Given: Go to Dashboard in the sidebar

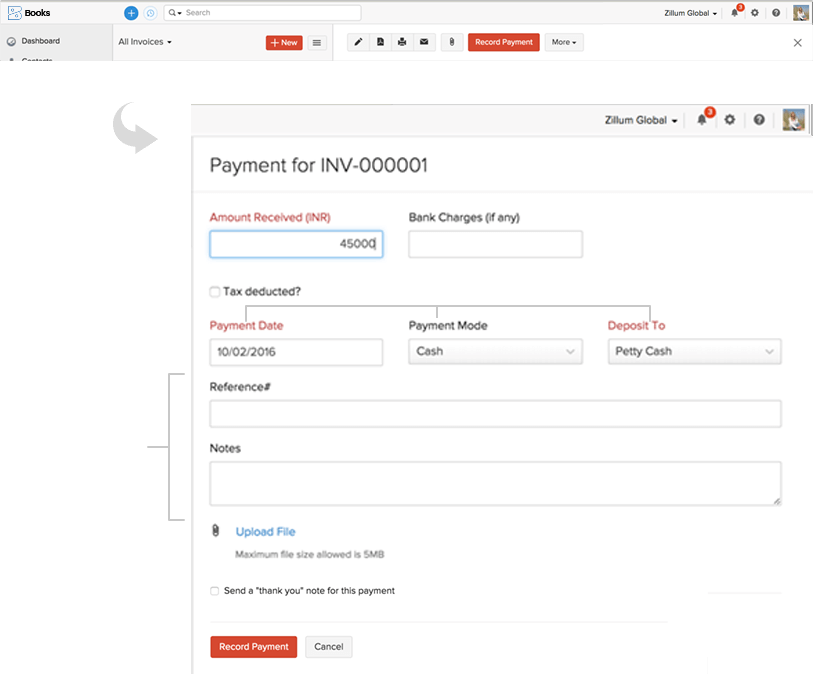Looking at the screenshot, I should coord(41,41).
